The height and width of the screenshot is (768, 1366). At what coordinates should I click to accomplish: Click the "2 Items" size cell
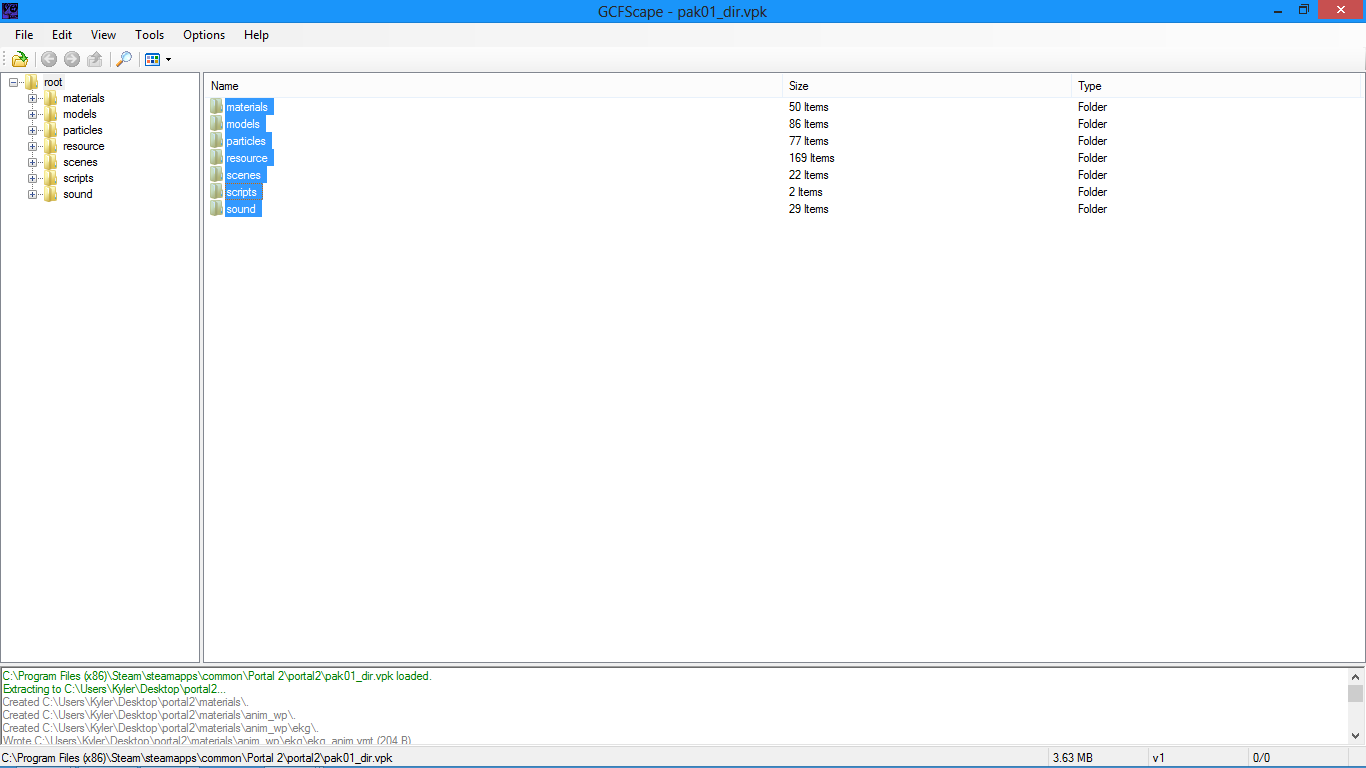pos(805,192)
